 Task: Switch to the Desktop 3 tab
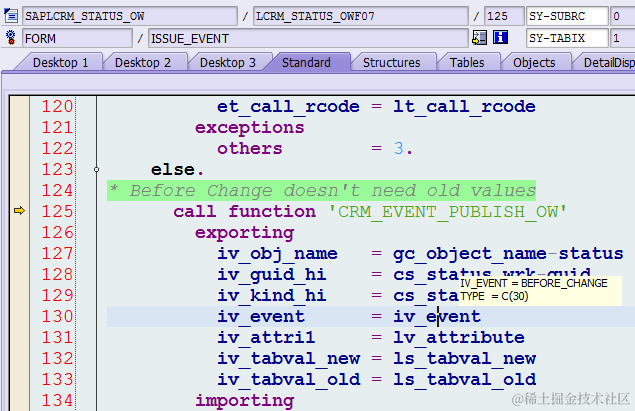pyautogui.click(x=228, y=63)
